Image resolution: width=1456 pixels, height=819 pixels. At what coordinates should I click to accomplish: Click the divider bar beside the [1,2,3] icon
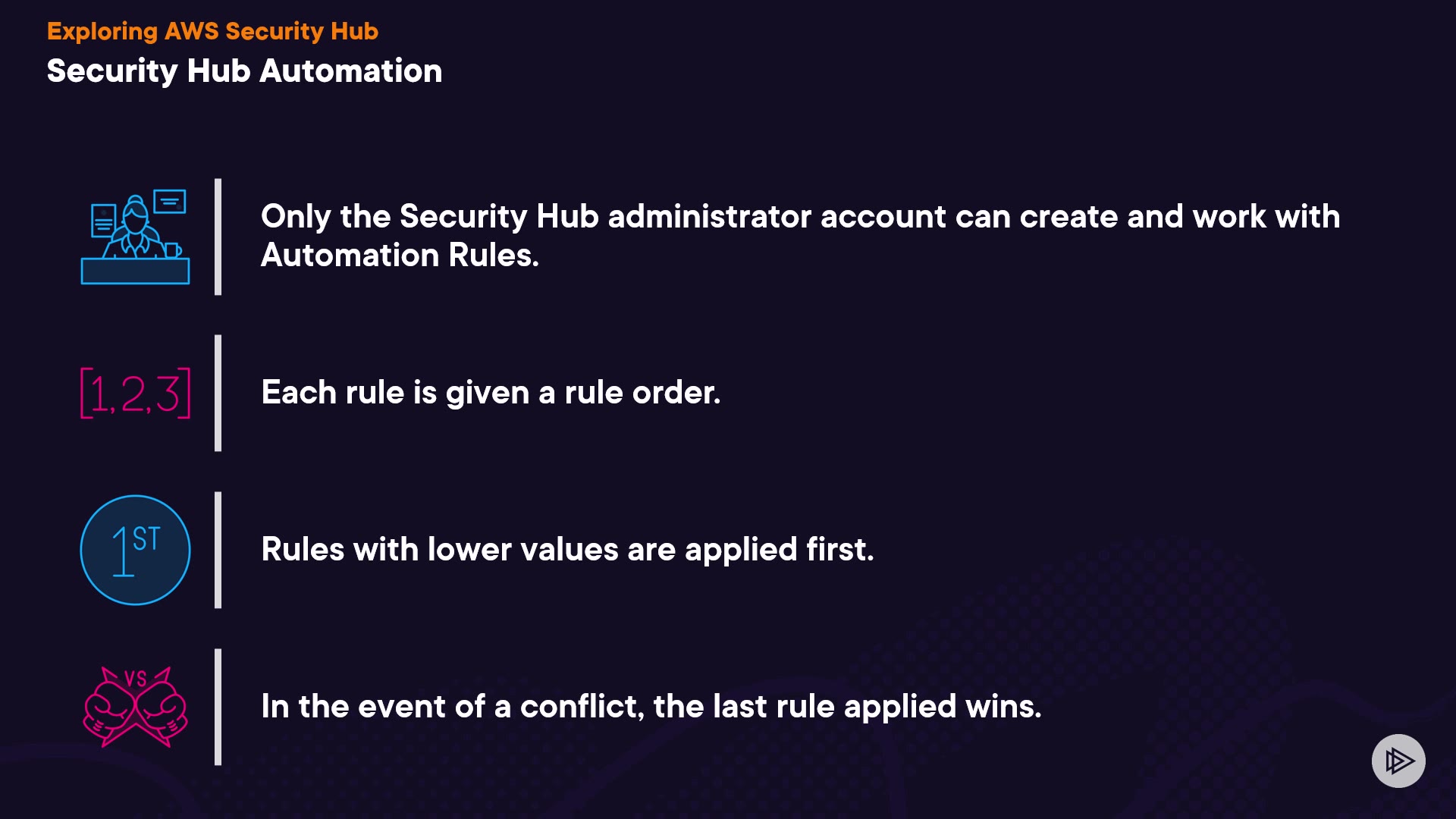click(218, 393)
